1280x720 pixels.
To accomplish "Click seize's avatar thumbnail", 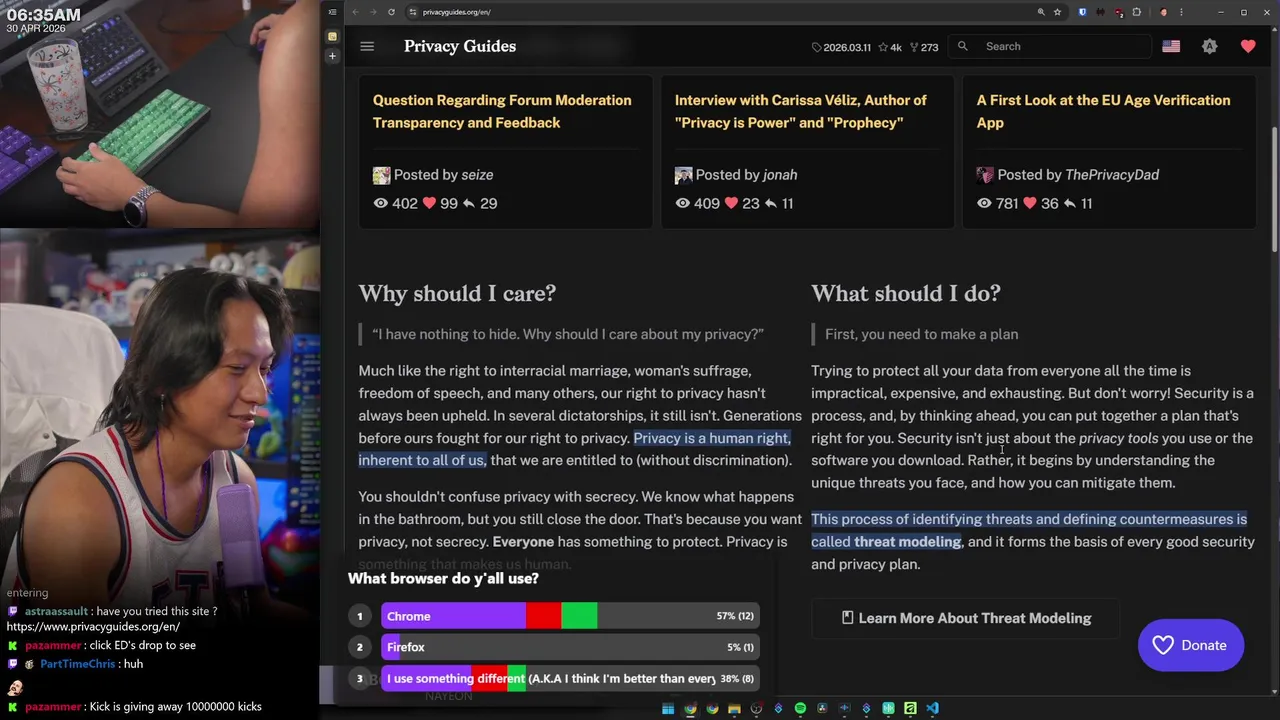I will pos(381,175).
